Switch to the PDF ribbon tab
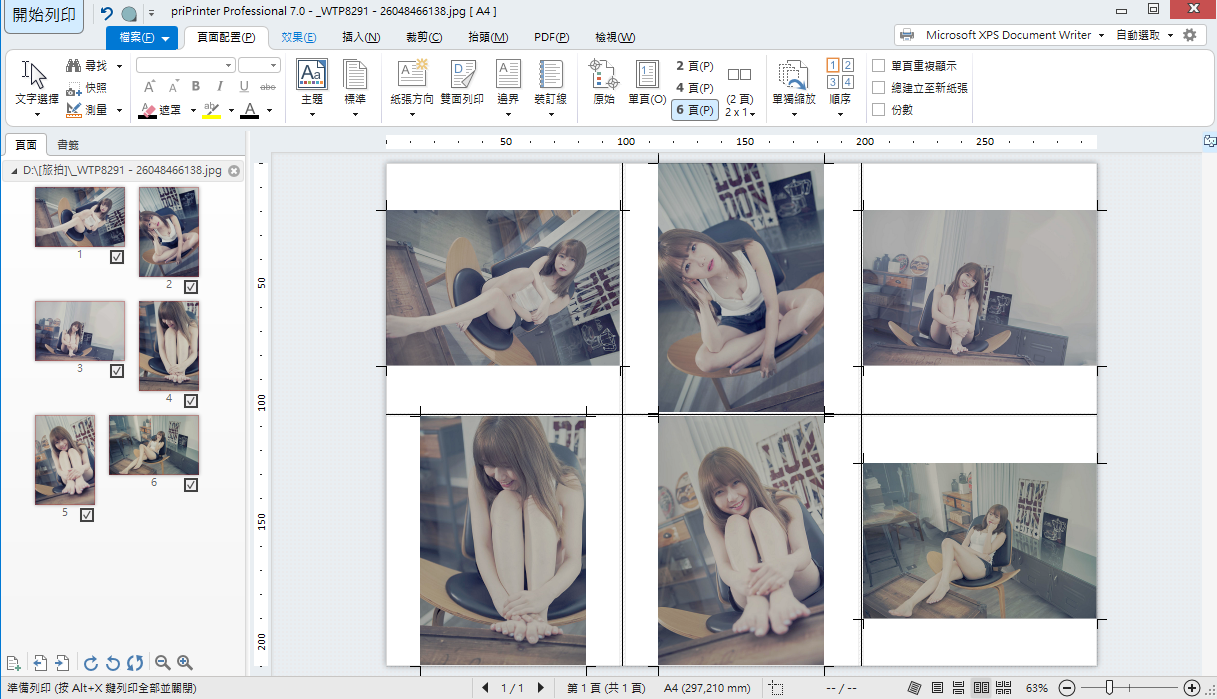 (551, 38)
